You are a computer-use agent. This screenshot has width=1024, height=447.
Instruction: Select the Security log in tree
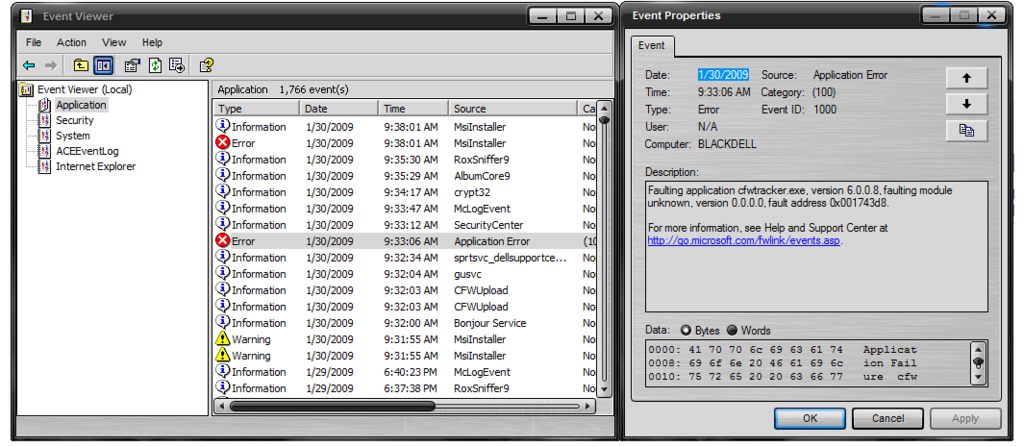pos(74,120)
